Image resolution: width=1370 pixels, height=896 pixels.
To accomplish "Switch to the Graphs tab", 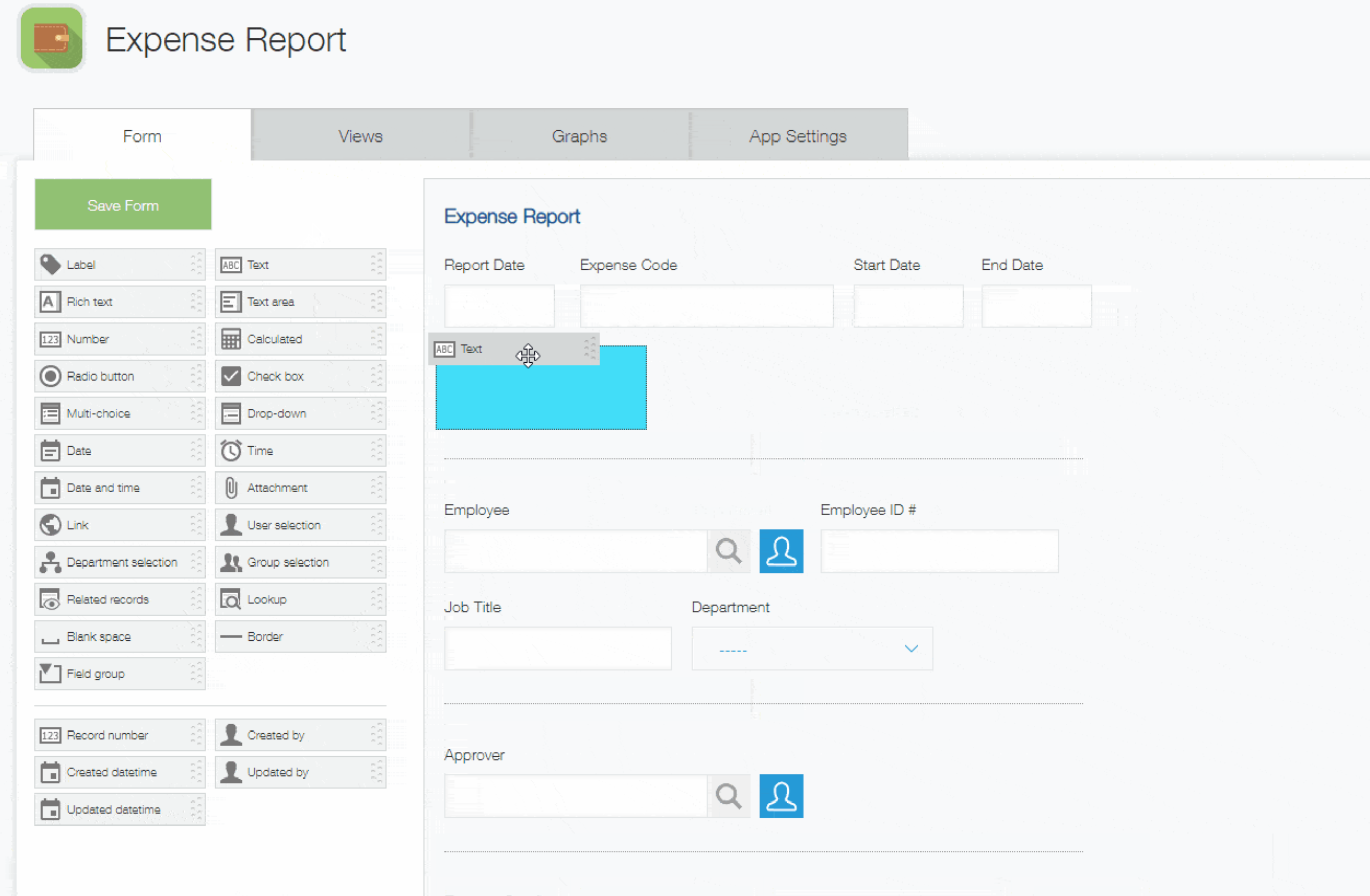I will pos(579,136).
